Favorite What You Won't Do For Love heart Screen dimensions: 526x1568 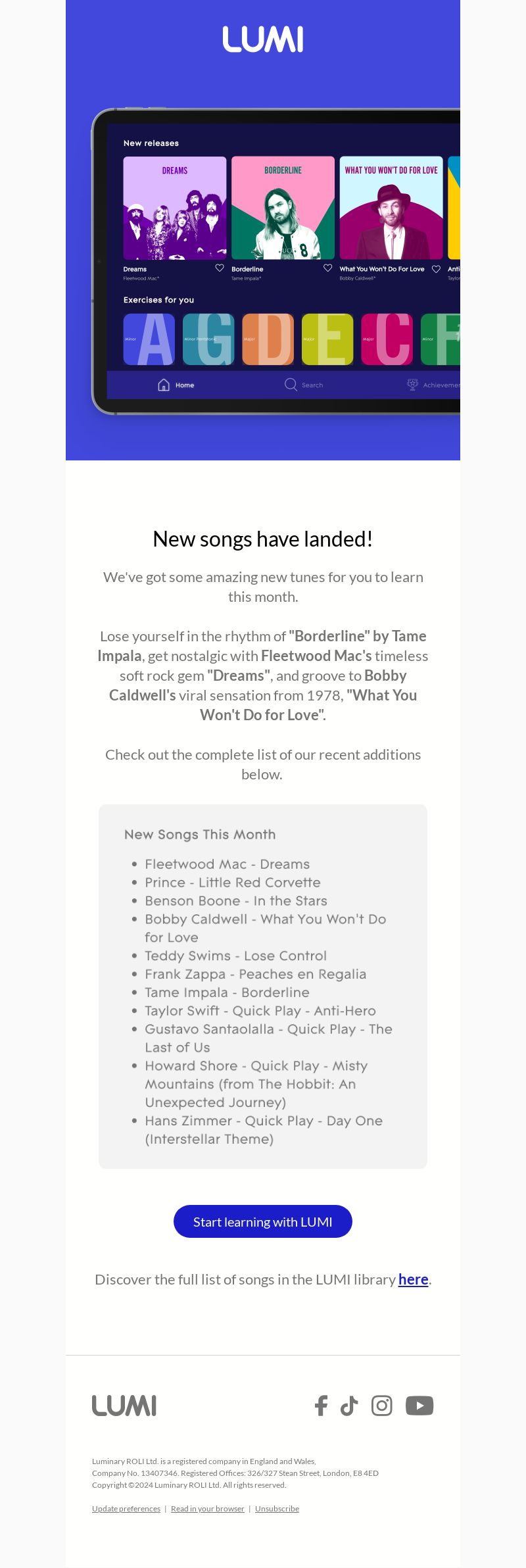436,268
